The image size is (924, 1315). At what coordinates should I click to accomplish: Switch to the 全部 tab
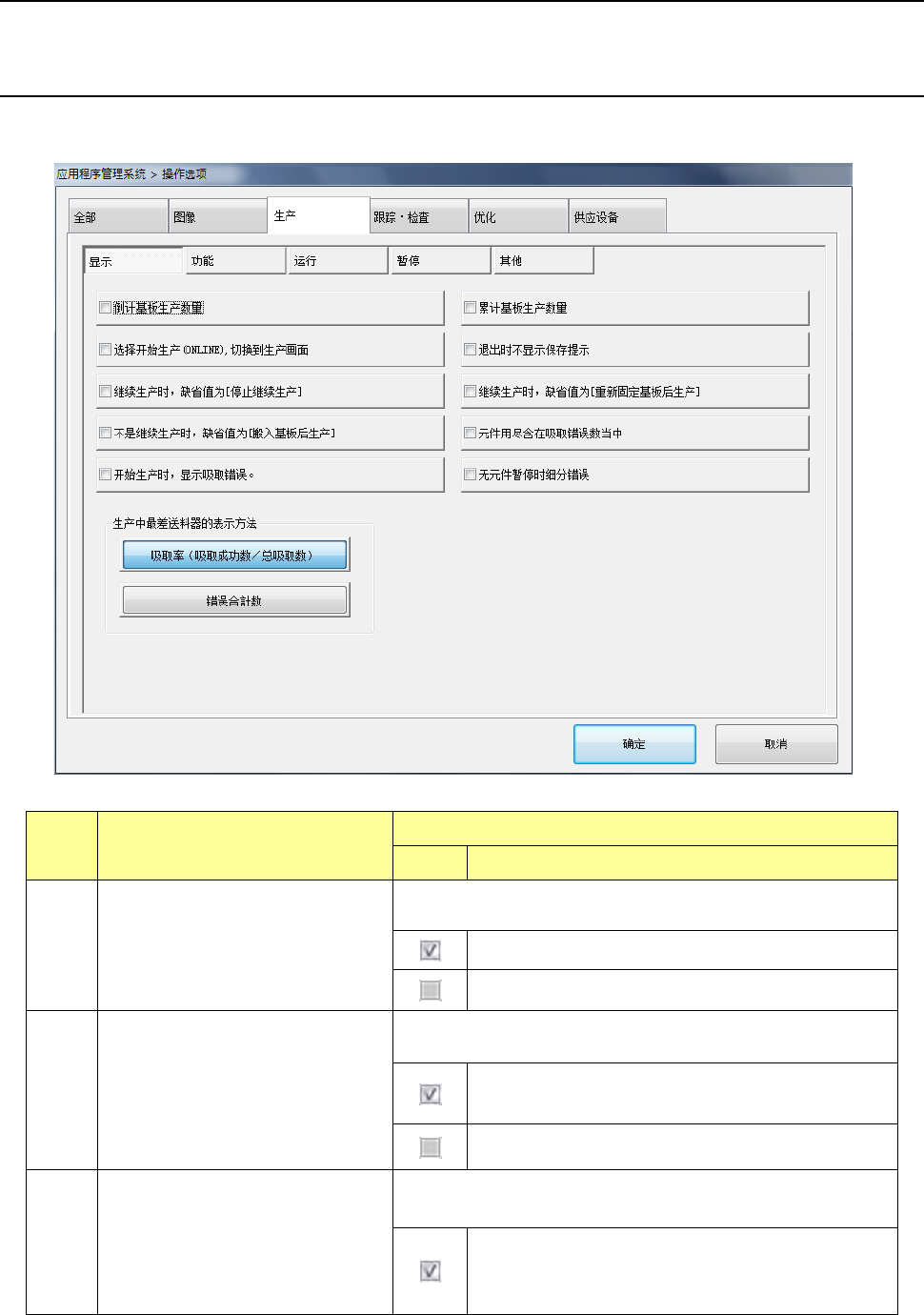(x=118, y=216)
